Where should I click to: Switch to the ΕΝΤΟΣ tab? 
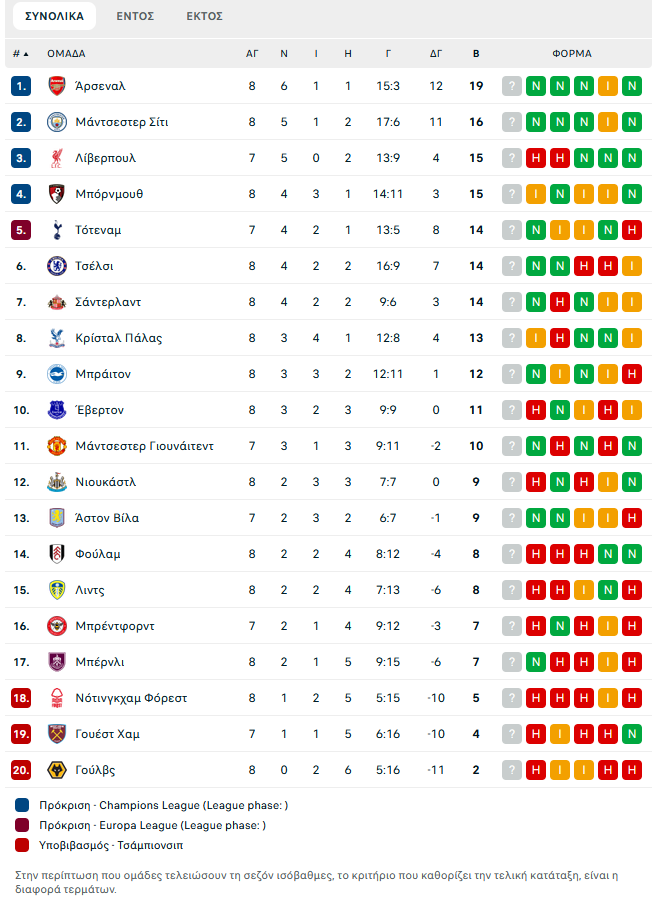135,16
